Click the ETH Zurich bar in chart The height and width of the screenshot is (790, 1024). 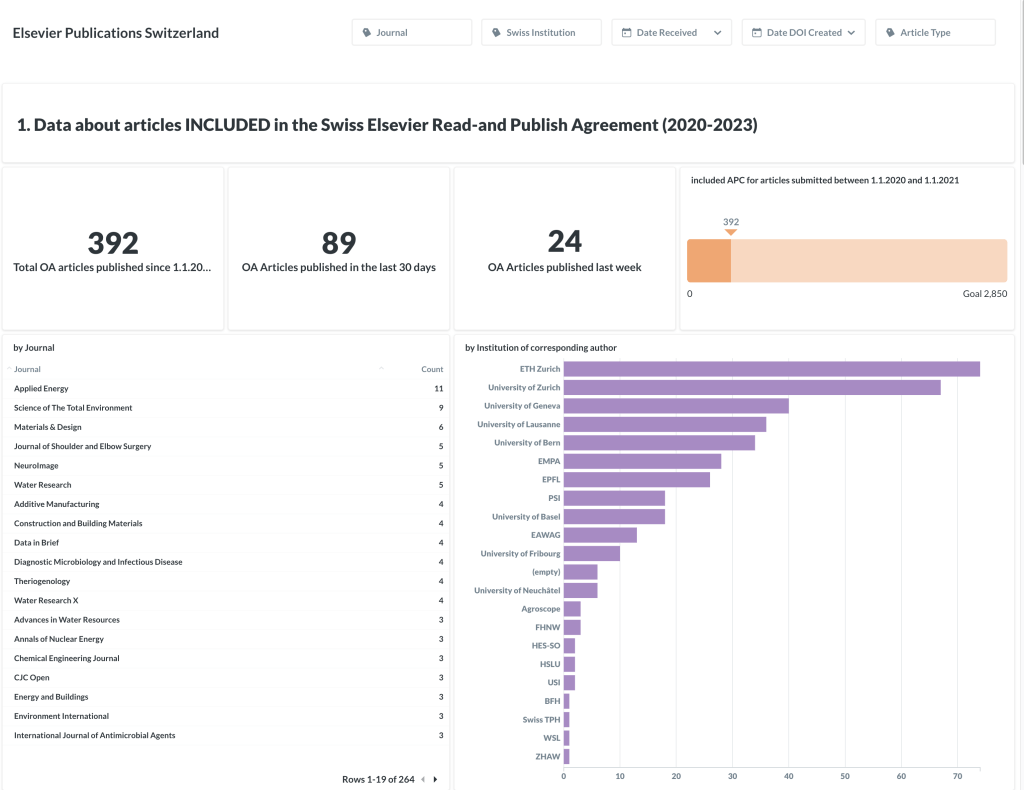click(771, 369)
